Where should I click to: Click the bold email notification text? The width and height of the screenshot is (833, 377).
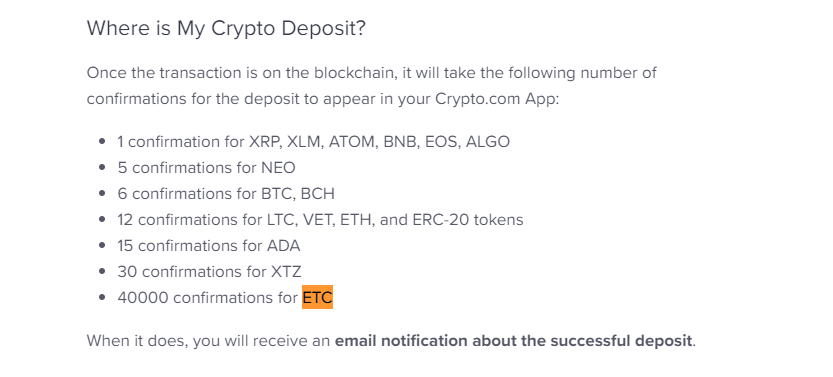[x=513, y=340]
